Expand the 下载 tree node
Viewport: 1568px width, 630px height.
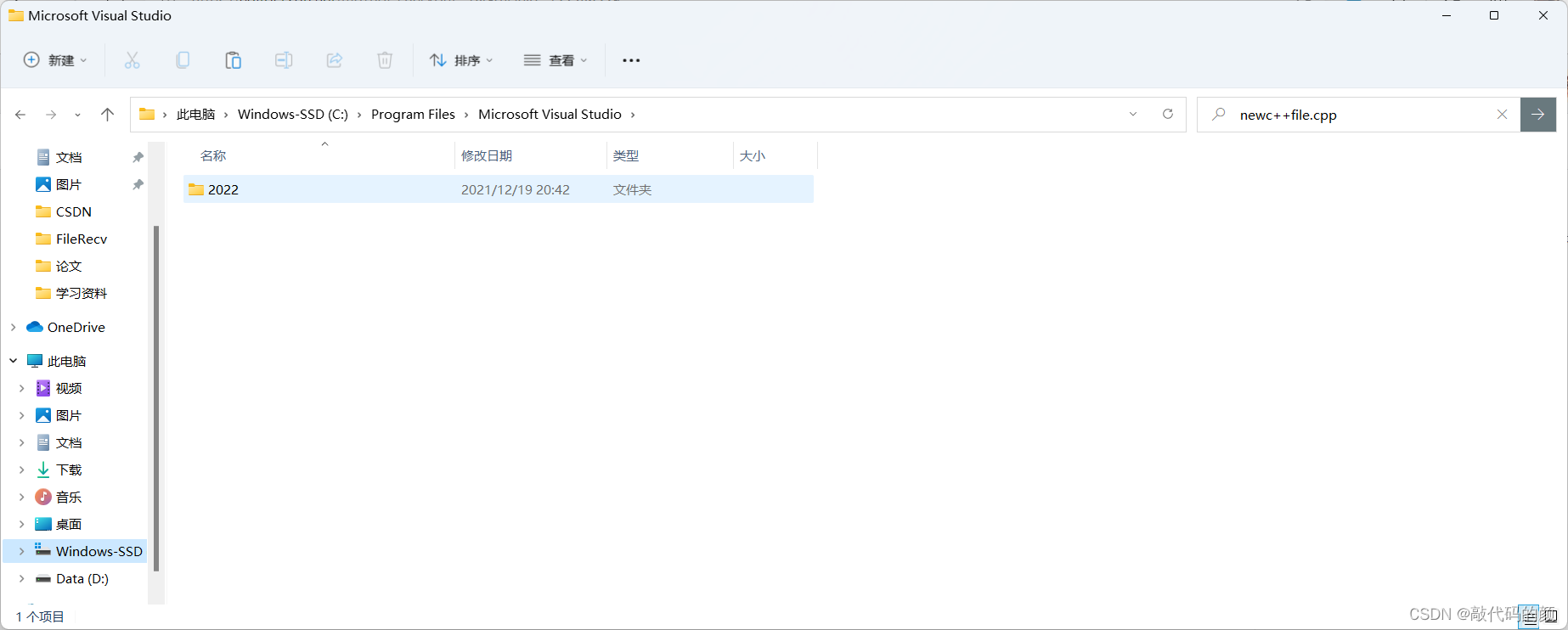tap(22, 470)
